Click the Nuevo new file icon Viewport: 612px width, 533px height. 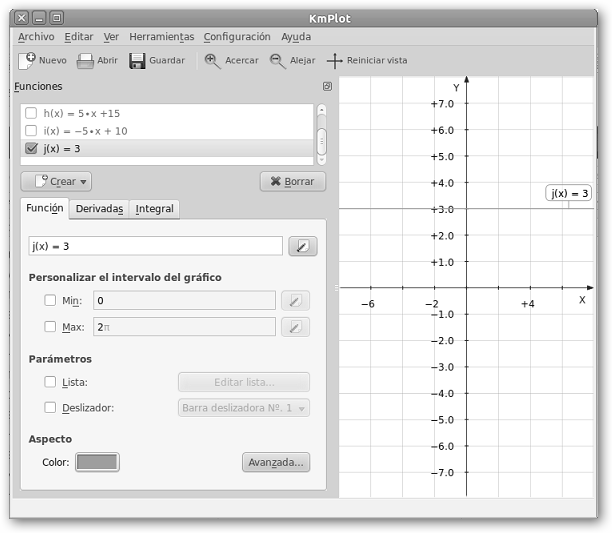point(27,61)
